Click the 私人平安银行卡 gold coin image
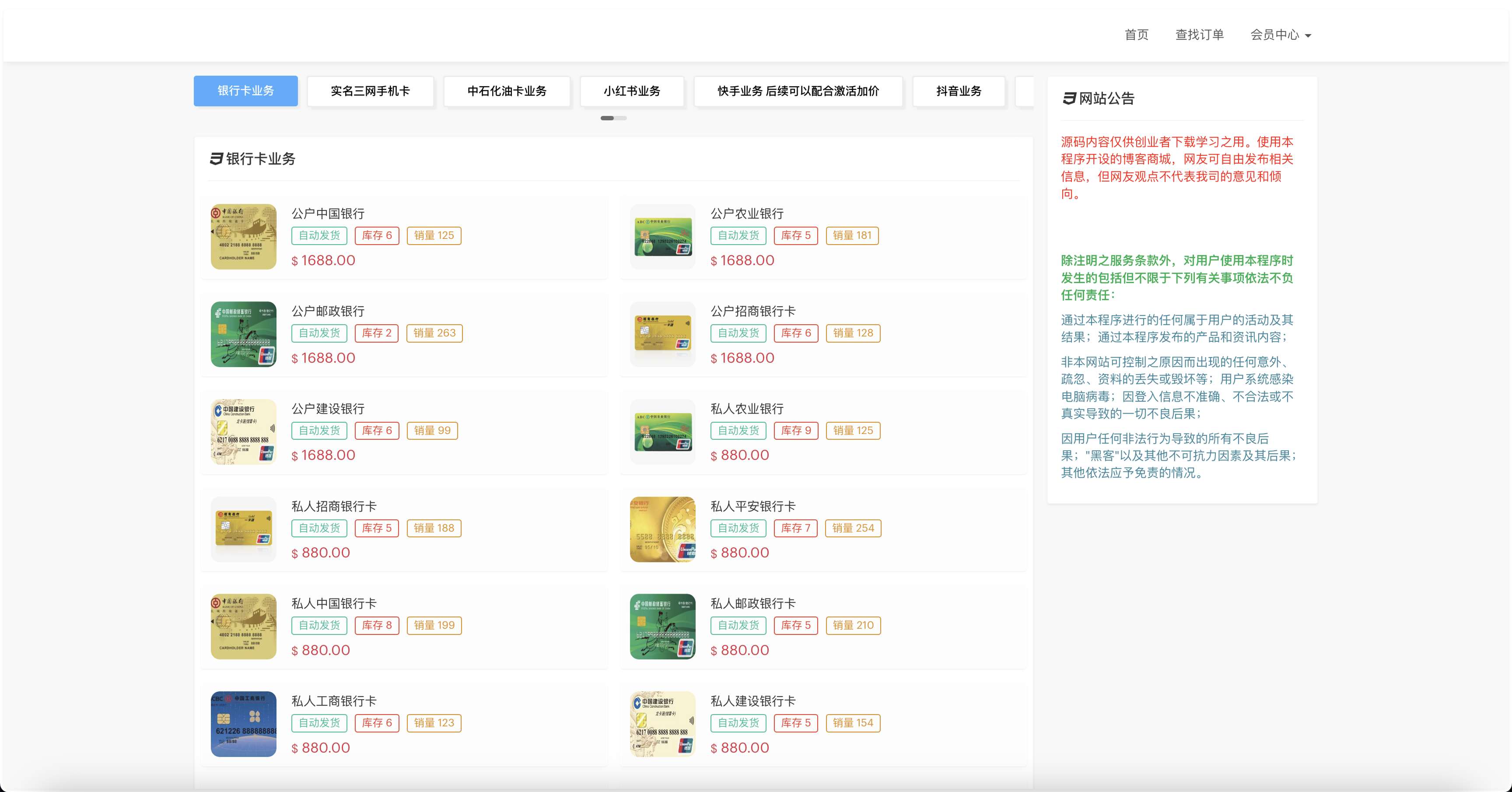 (x=662, y=529)
